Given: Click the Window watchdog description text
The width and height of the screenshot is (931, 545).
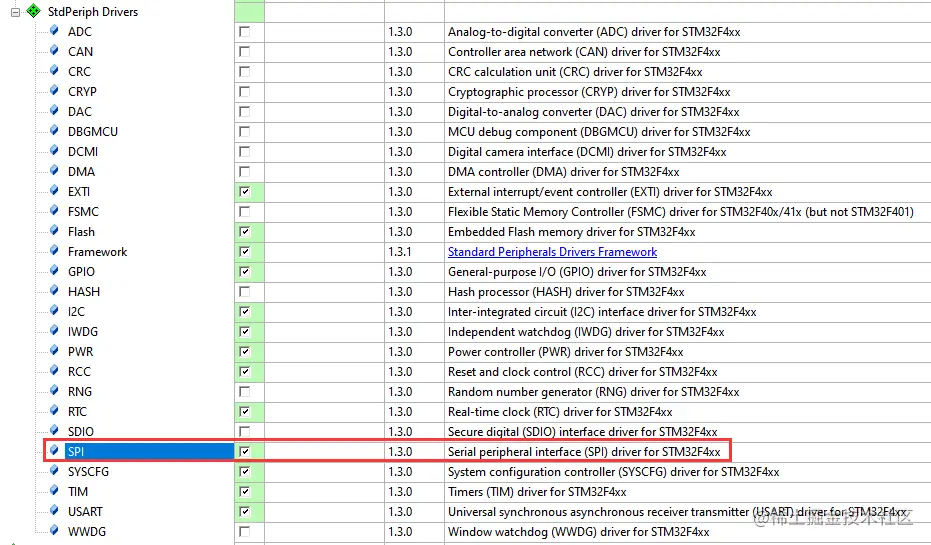Looking at the screenshot, I should pos(579,532).
